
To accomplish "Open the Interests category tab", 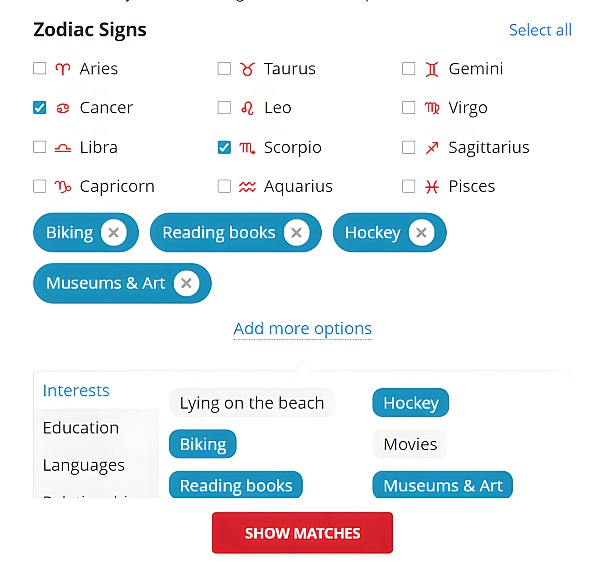I will pos(76,391).
